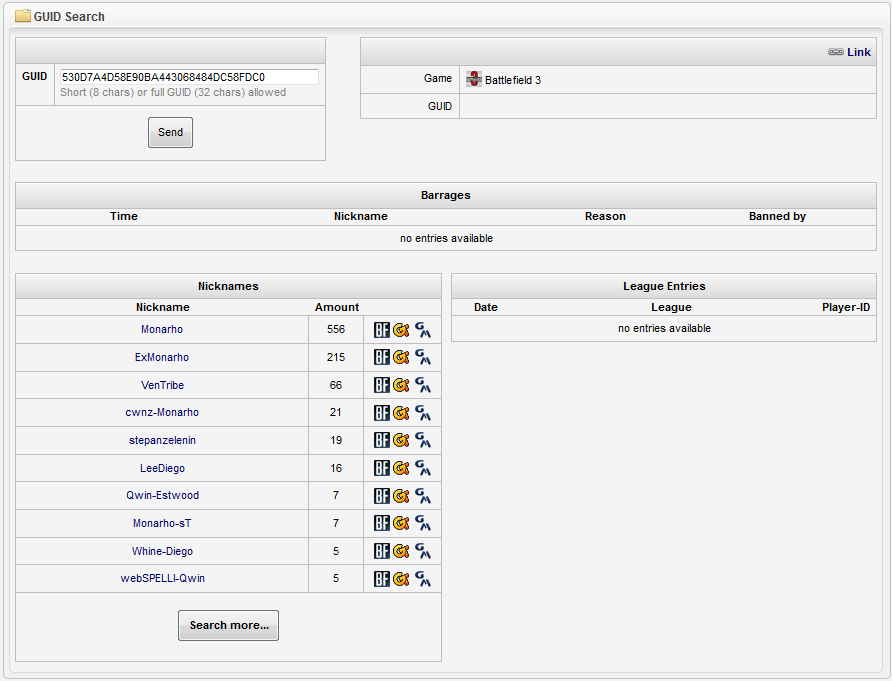Open the Qwin-Estwood nickname link
Screen dimensions: 892x681
[x=162, y=496]
